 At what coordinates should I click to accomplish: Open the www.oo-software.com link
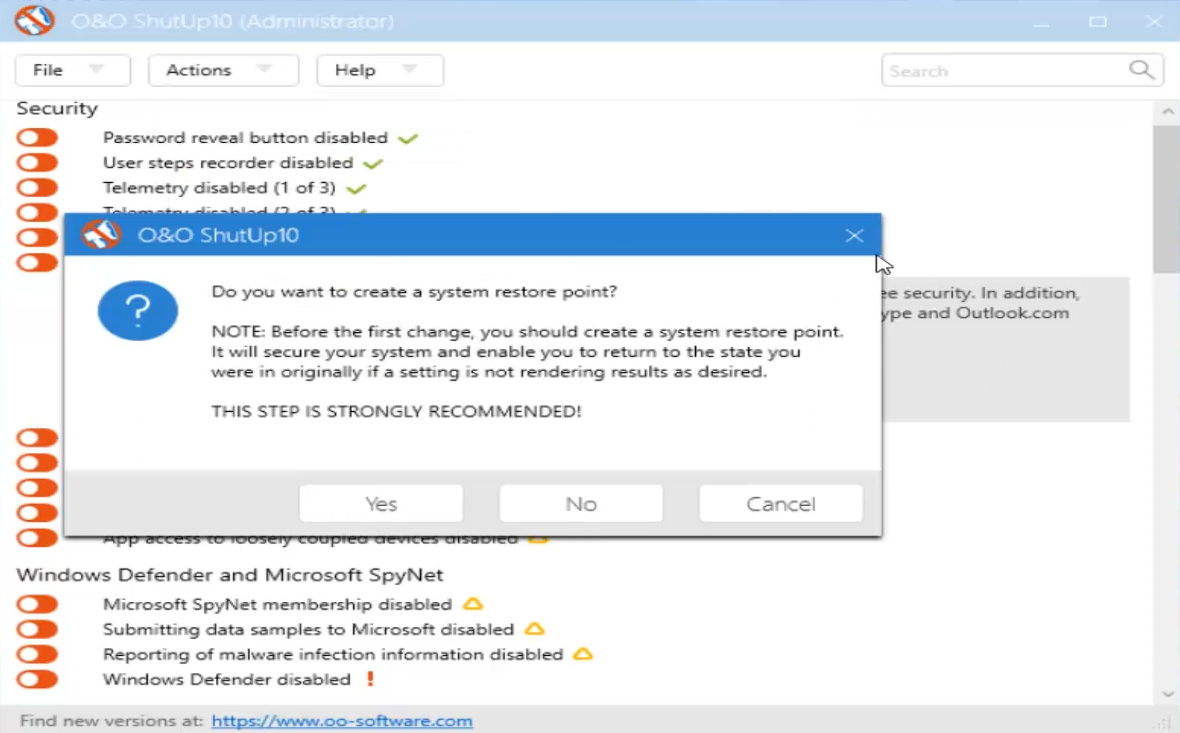click(342, 720)
